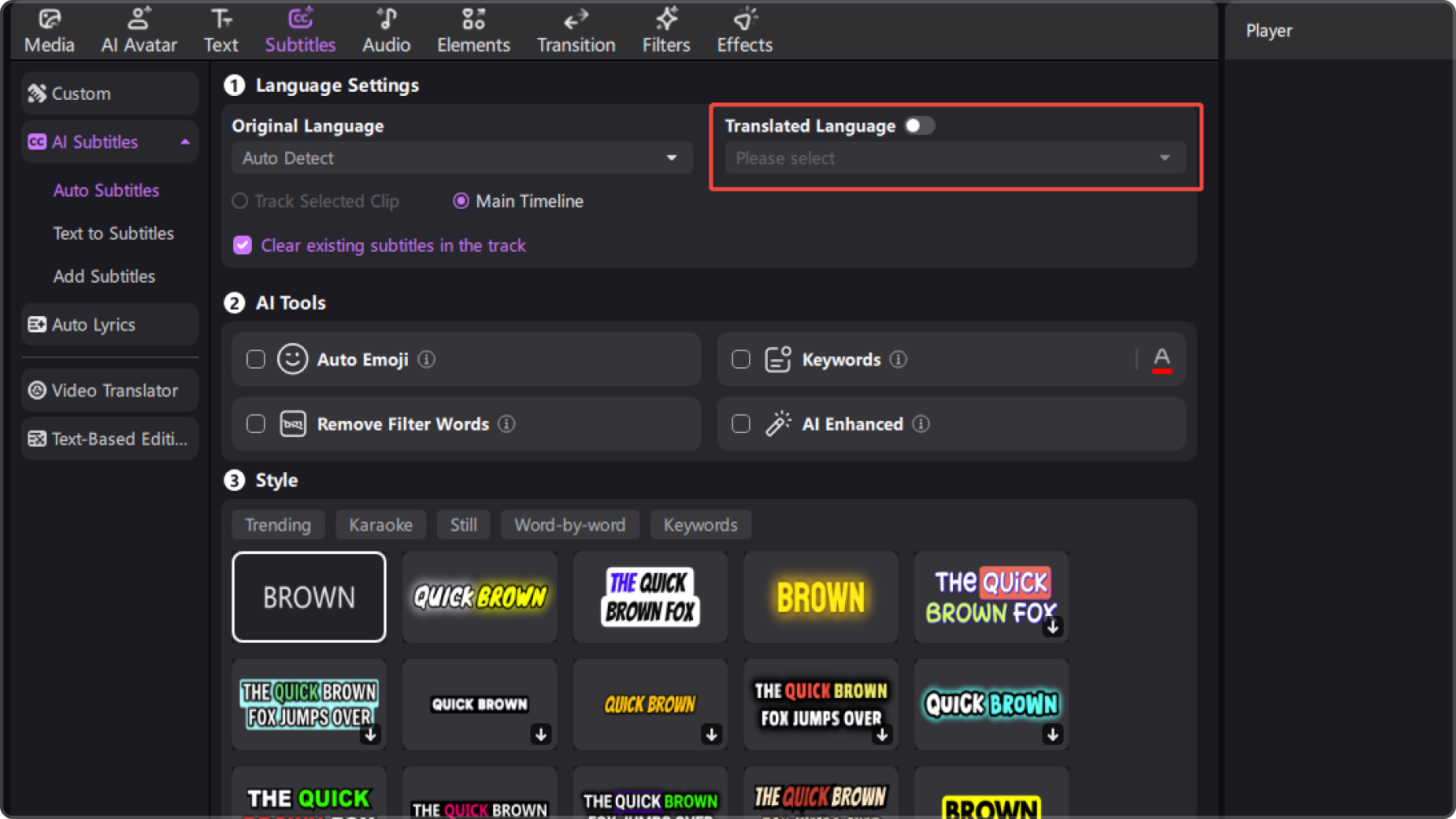Download the orange italic QUICK BROWN style
The width and height of the screenshot is (1456, 819).
712,734
